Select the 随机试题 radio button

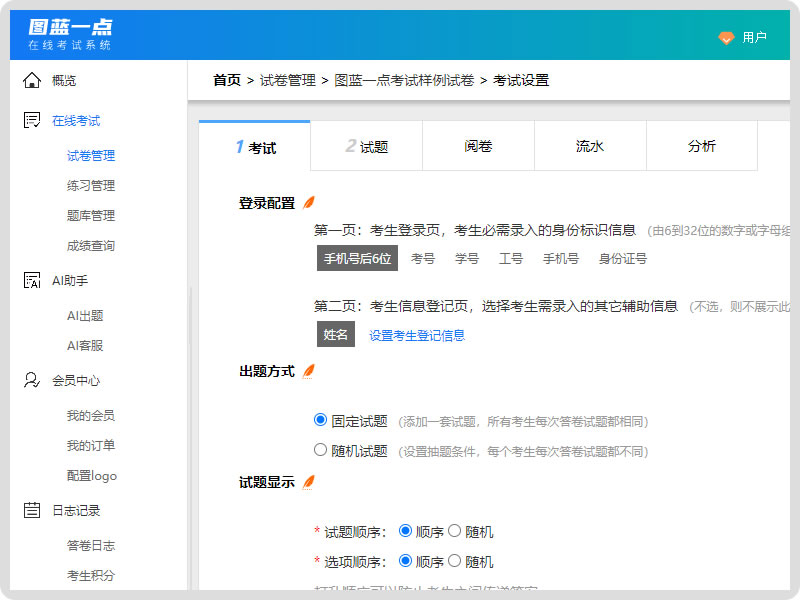pyautogui.click(x=320, y=450)
